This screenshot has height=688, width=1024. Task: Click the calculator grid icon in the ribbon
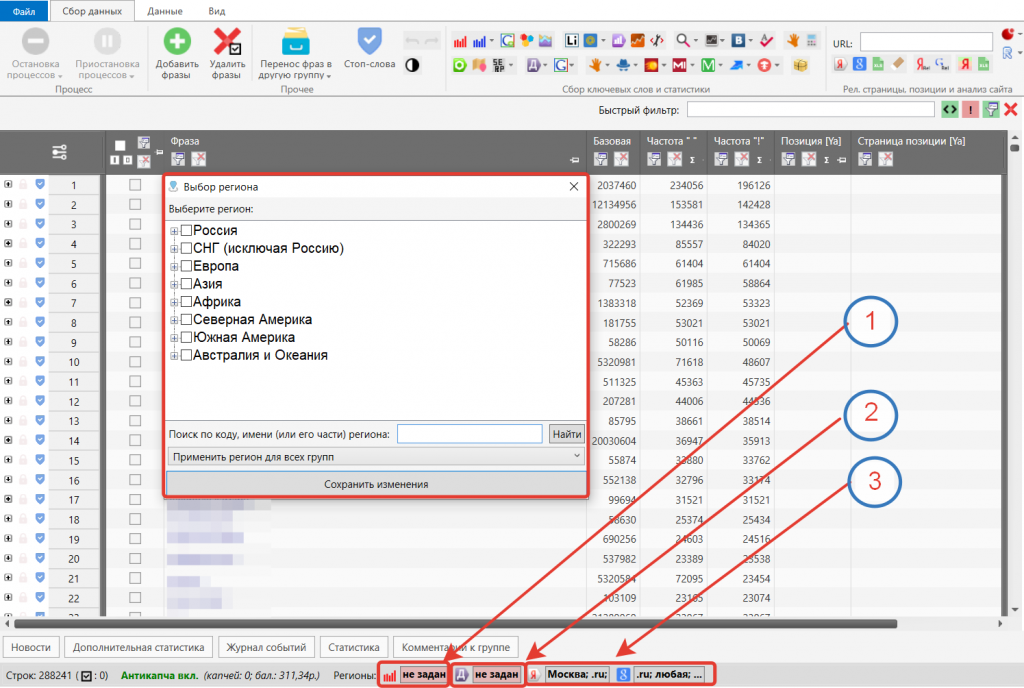pyautogui.click(x=812, y=40)
